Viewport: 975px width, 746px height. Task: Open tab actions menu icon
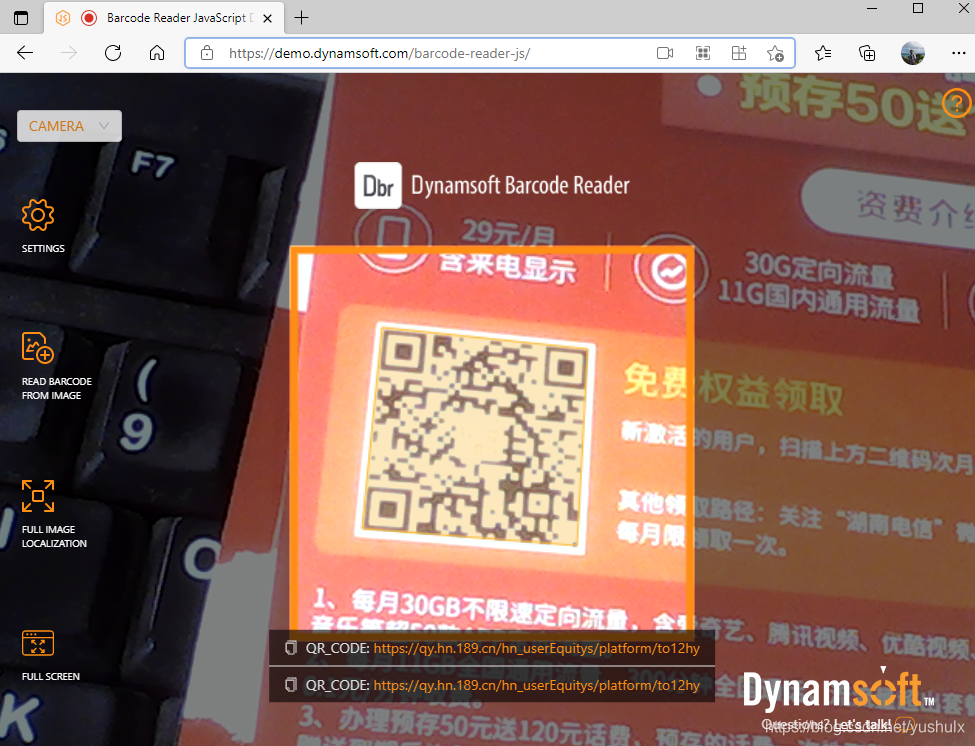21,18
